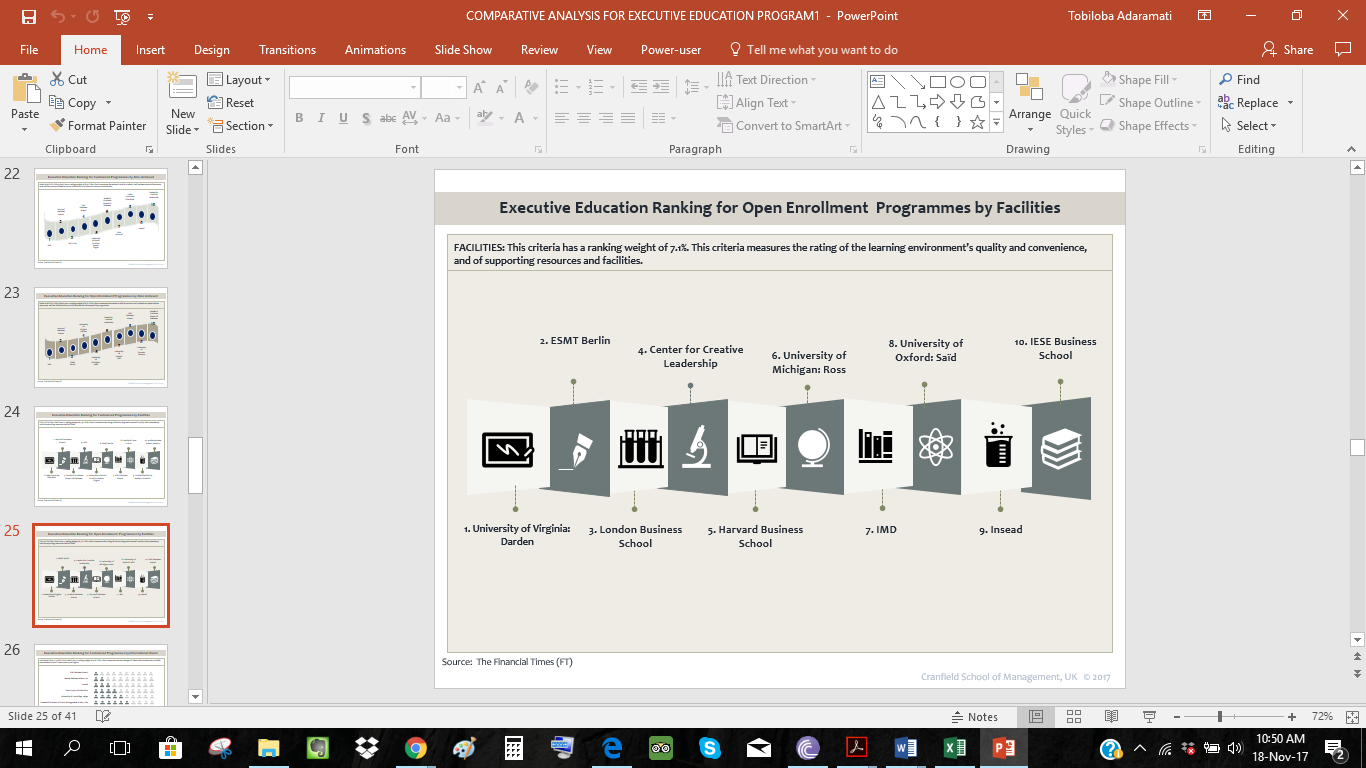Expand the Section dropdown
The height and width of the screenshot is (768, 1366).
[x=241, y=126]
